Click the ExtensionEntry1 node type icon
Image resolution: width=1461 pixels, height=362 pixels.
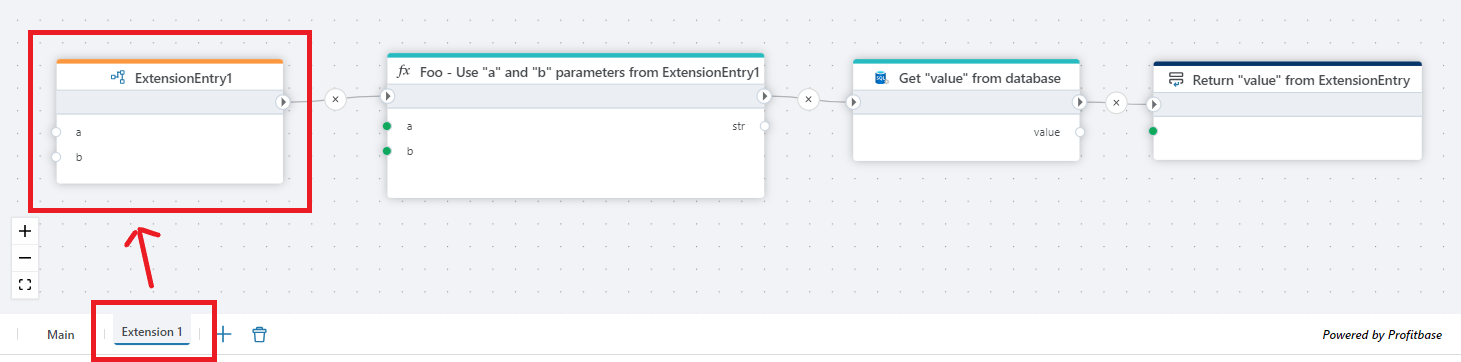click(x=117, y=78)
